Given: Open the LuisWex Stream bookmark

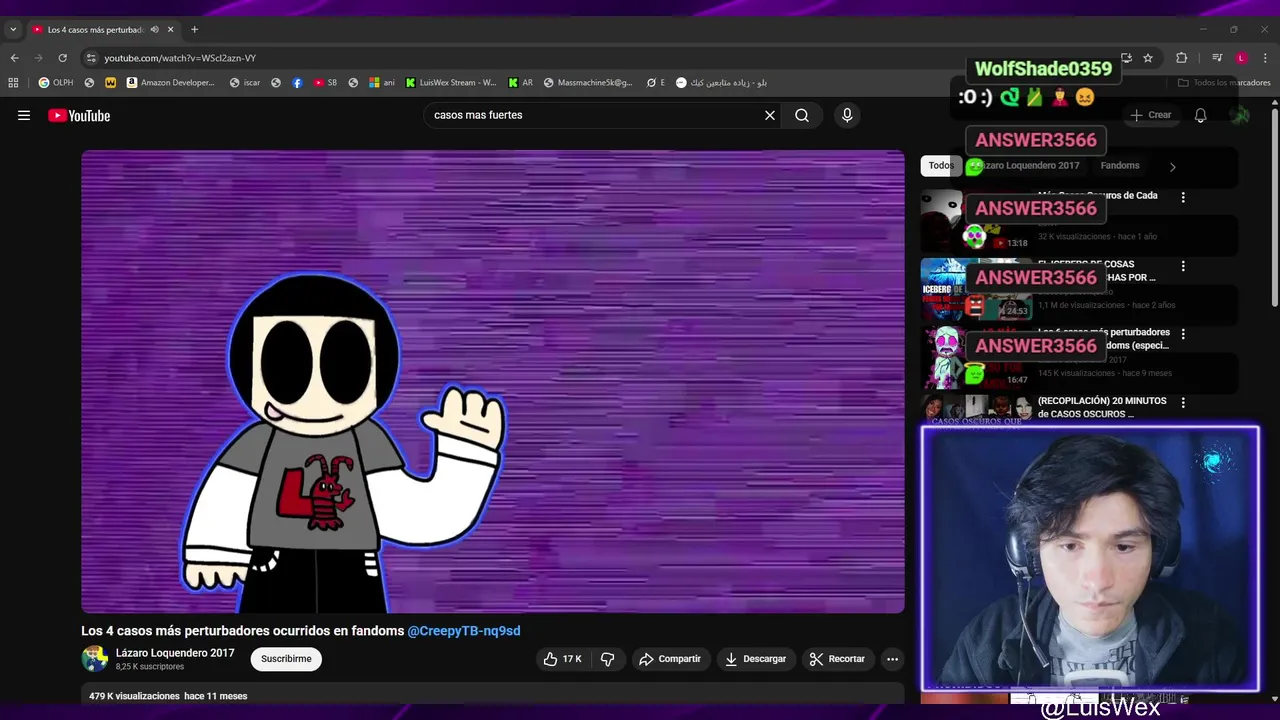Looking at the screenshot, I should (x=451, y=83).
